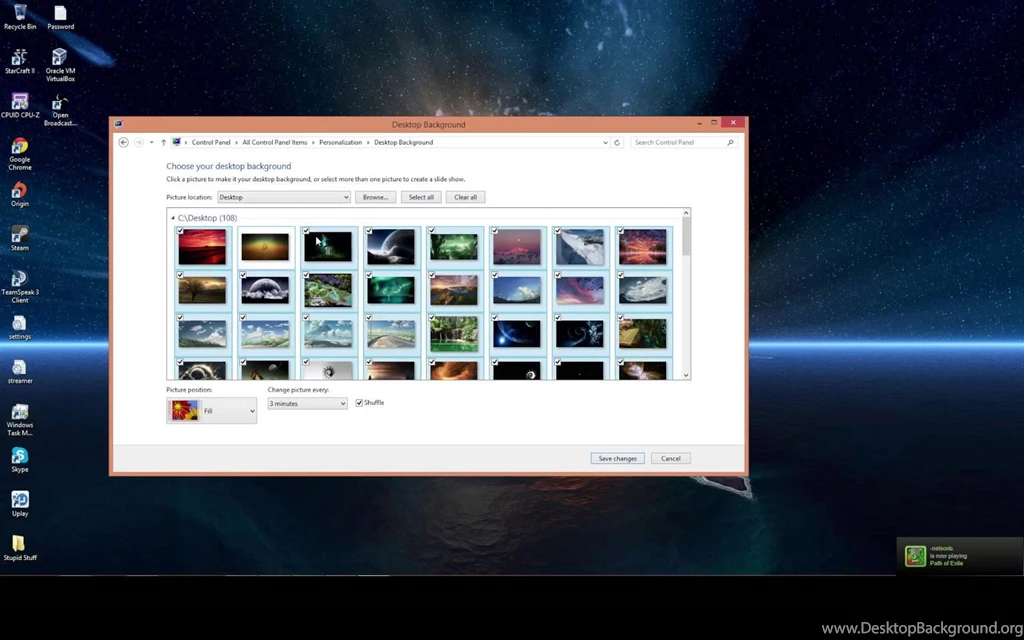Navigate to Personalization via breadcrumb
This screenshot has height=640, width=1024.
coord(340,142)
